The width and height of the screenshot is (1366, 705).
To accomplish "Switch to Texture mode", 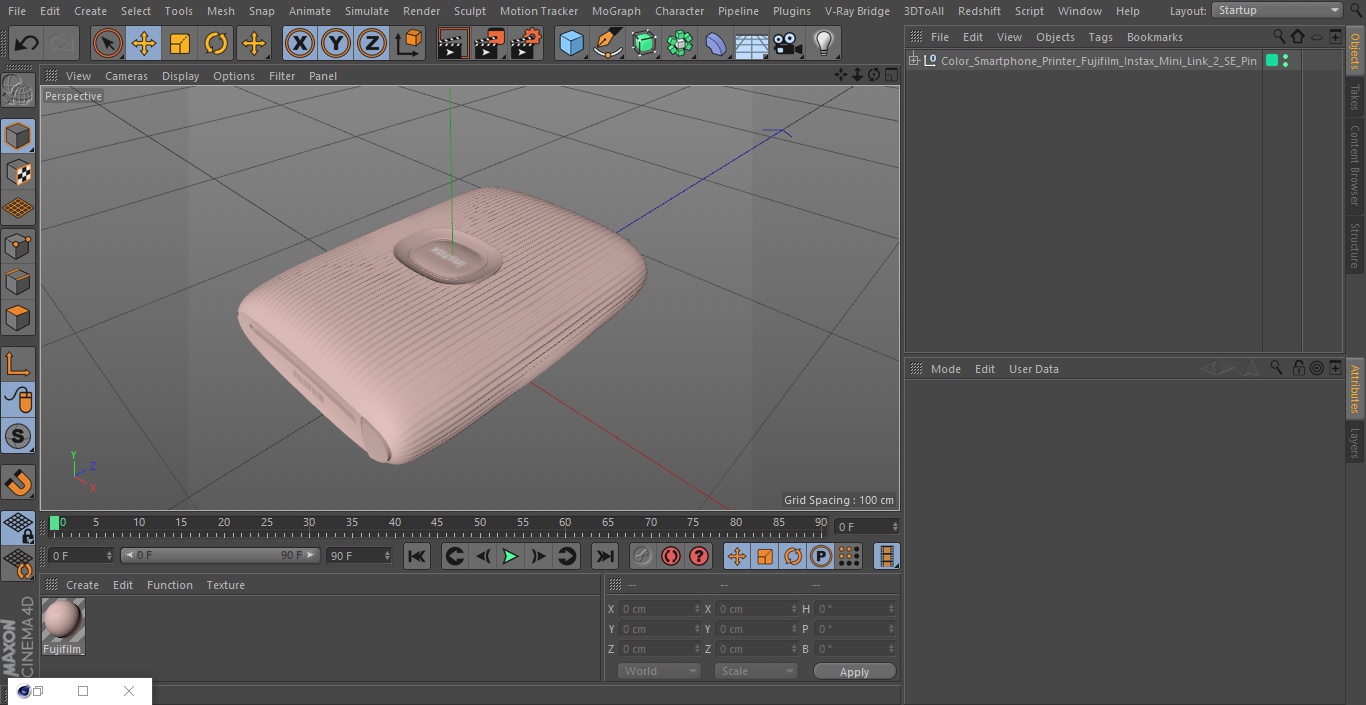I will point(18,173).
